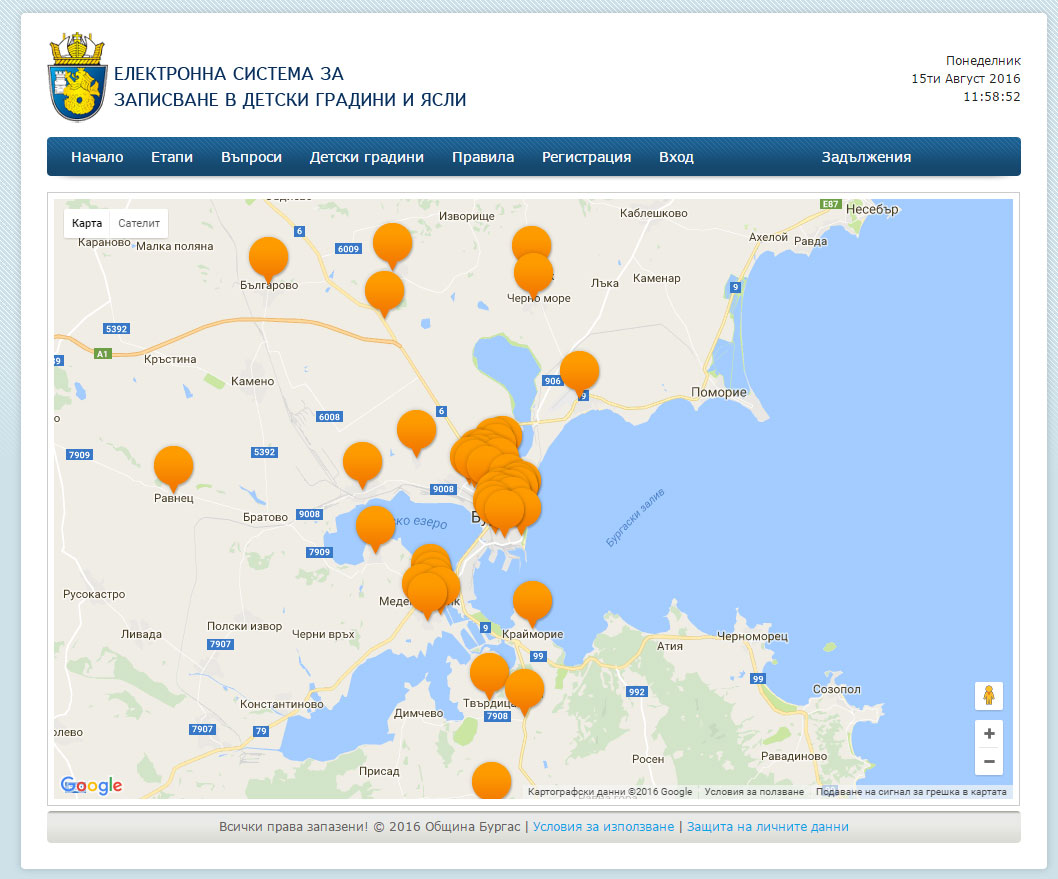
Task: Click the Burgas municipality coat of arms logo
Action: 77,76
